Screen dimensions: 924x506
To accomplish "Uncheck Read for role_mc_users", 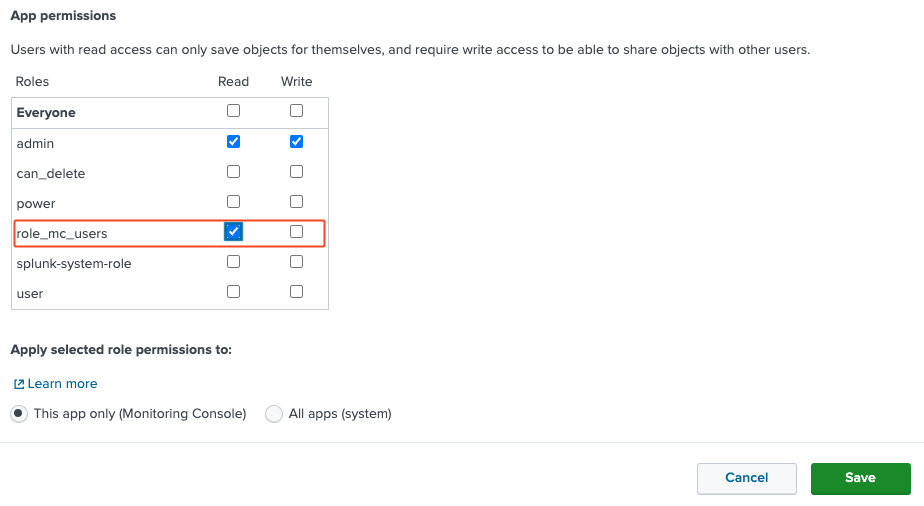I will coord(233,232).
